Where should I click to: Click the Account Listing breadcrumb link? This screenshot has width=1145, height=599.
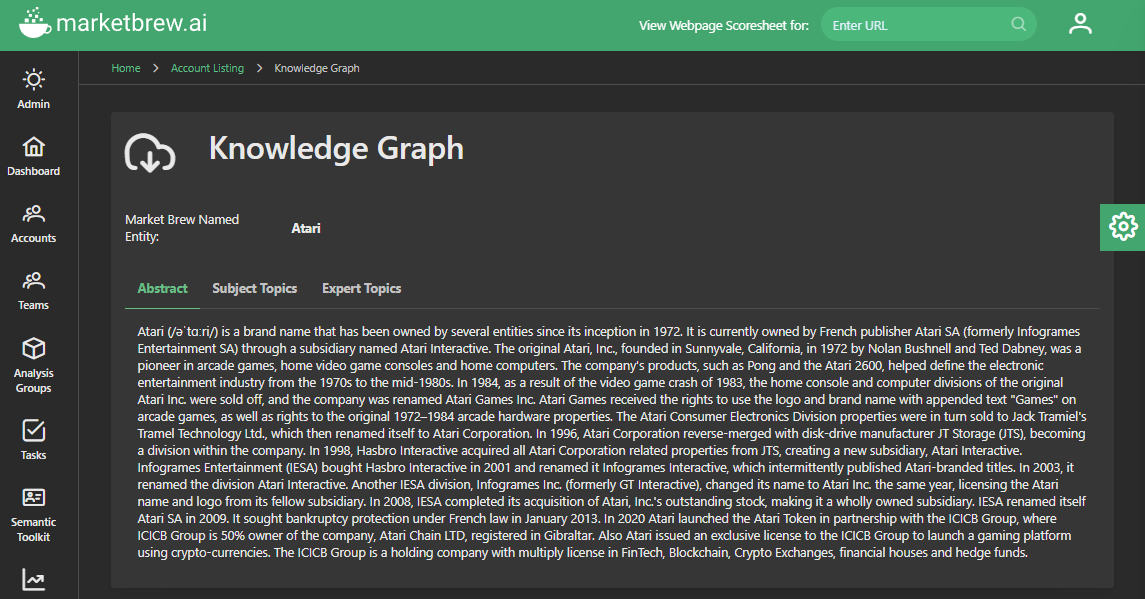(207, 68)
